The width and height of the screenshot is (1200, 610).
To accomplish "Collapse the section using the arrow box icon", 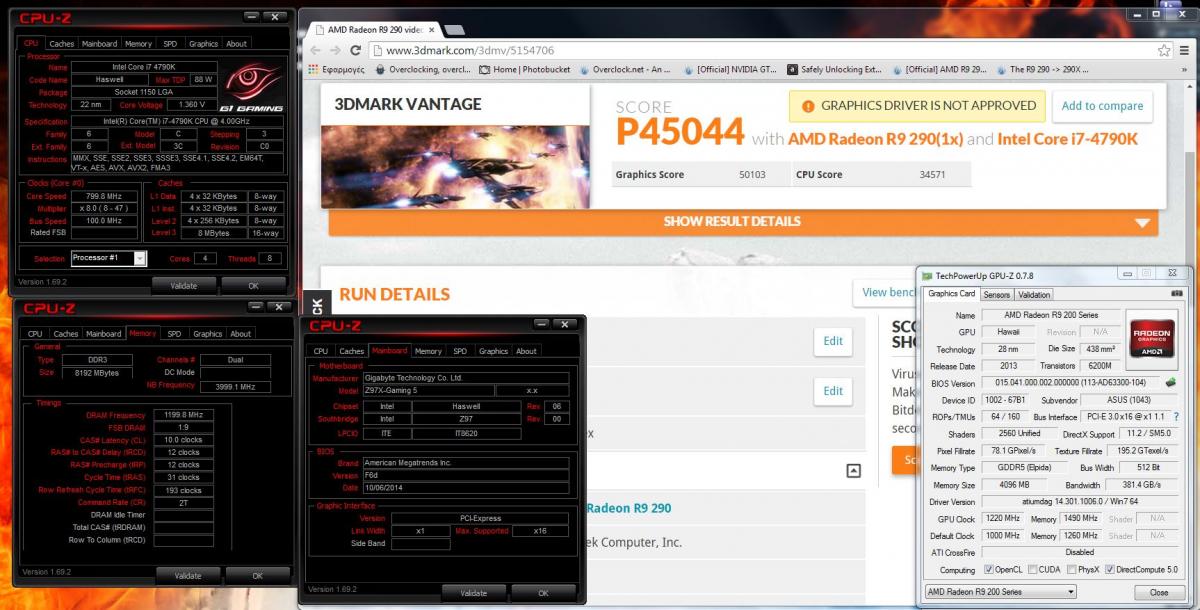I will point(853,470).
